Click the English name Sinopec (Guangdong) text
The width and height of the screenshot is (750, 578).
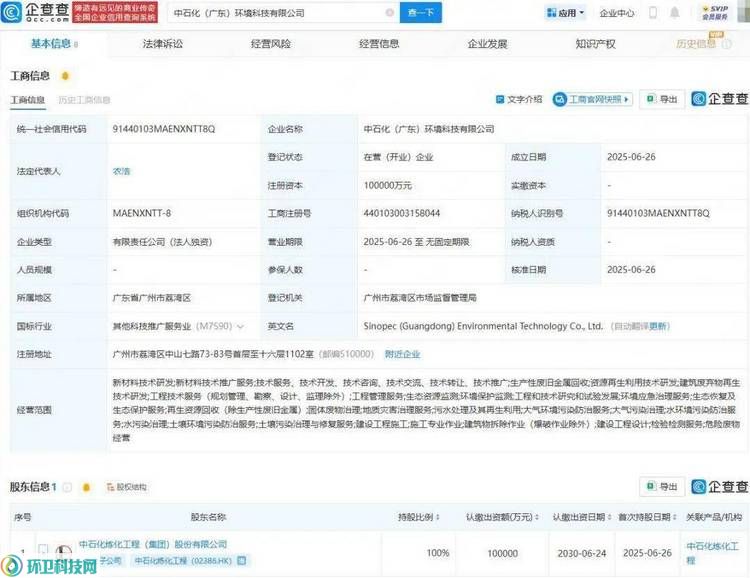coord(483,326)
